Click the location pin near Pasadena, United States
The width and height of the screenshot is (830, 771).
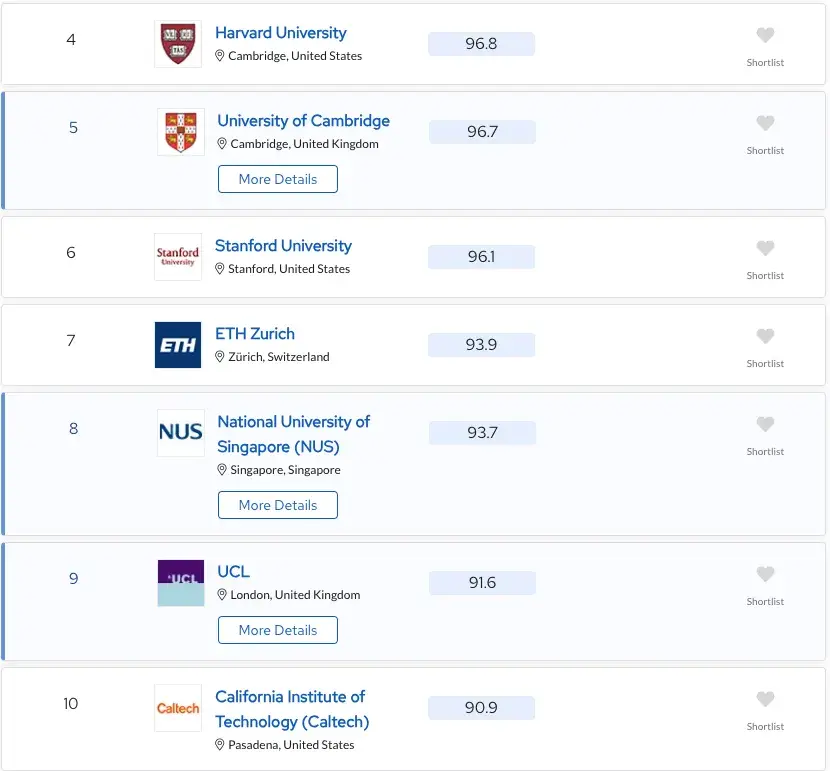click(x=219, y=745)
